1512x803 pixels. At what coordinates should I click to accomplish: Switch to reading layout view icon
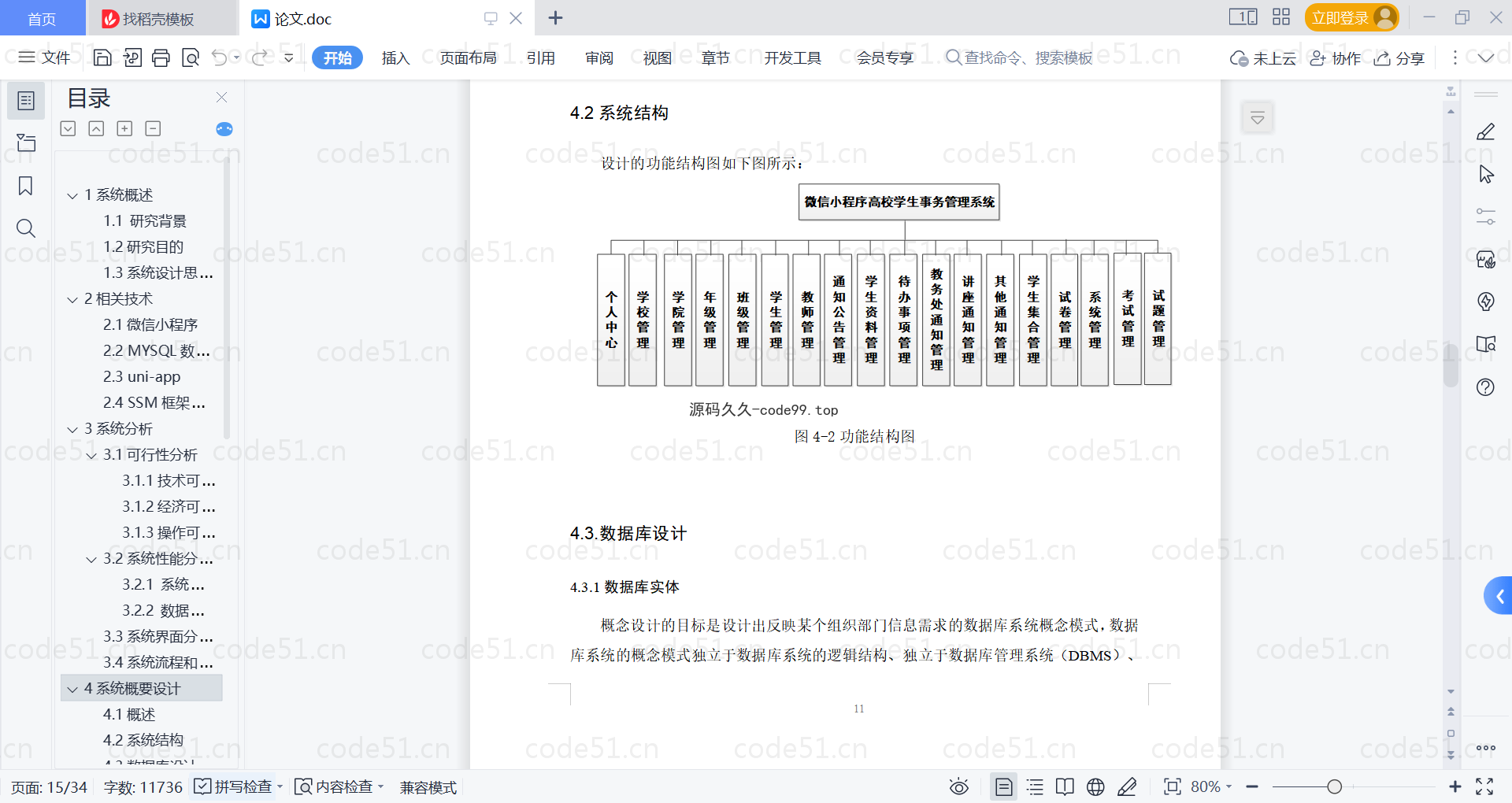point(1065,786)
